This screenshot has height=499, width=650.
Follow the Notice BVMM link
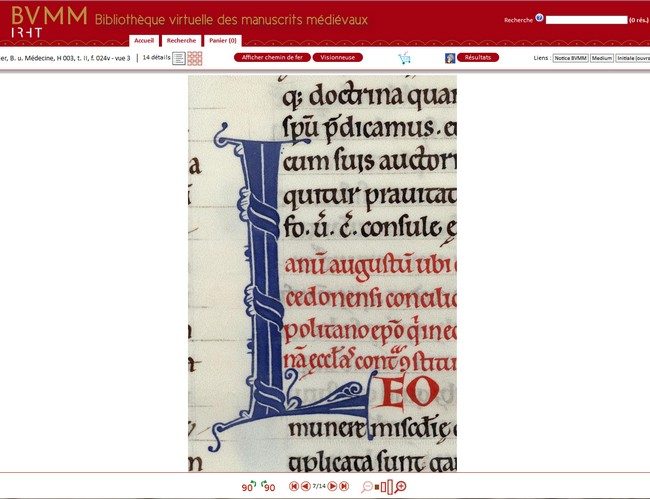pos(570,58)
